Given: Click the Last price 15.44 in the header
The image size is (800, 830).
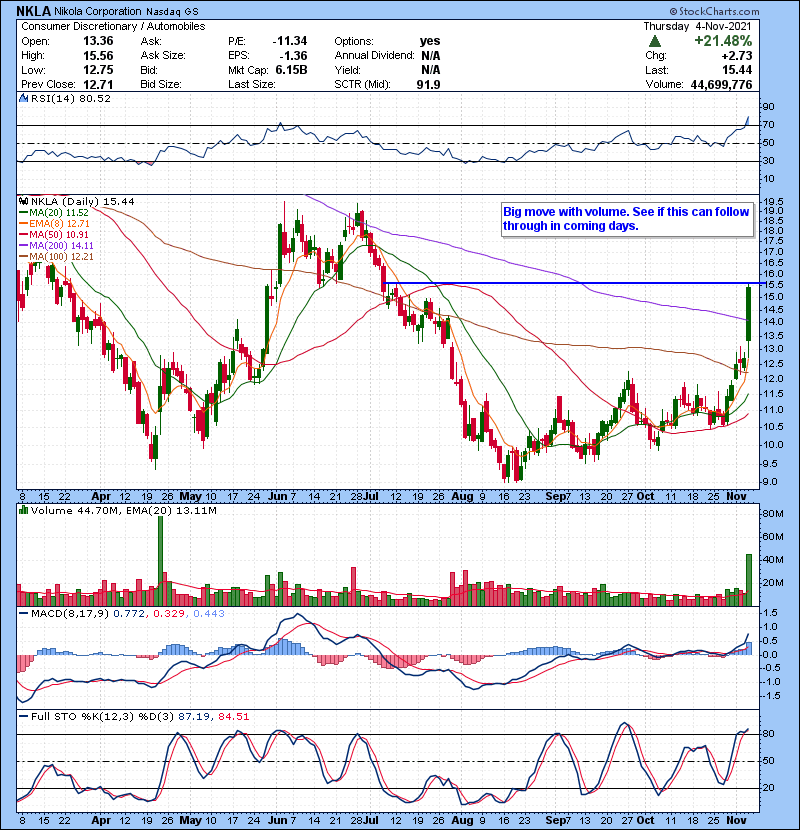Looking at the screenshot, I should (x=737, y=70).
